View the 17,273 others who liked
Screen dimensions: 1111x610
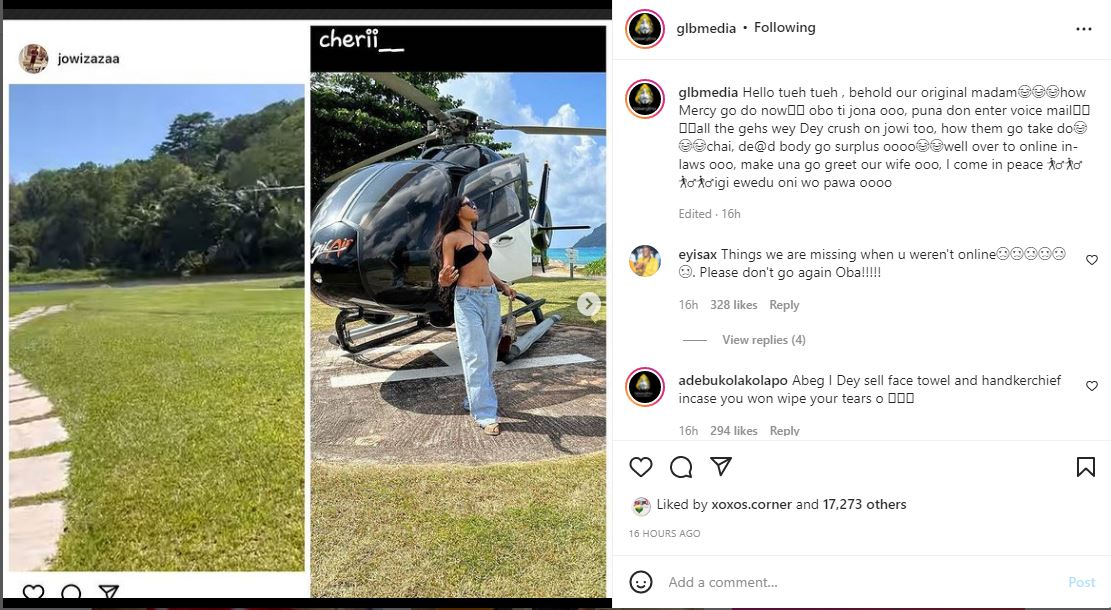point(864,504)
